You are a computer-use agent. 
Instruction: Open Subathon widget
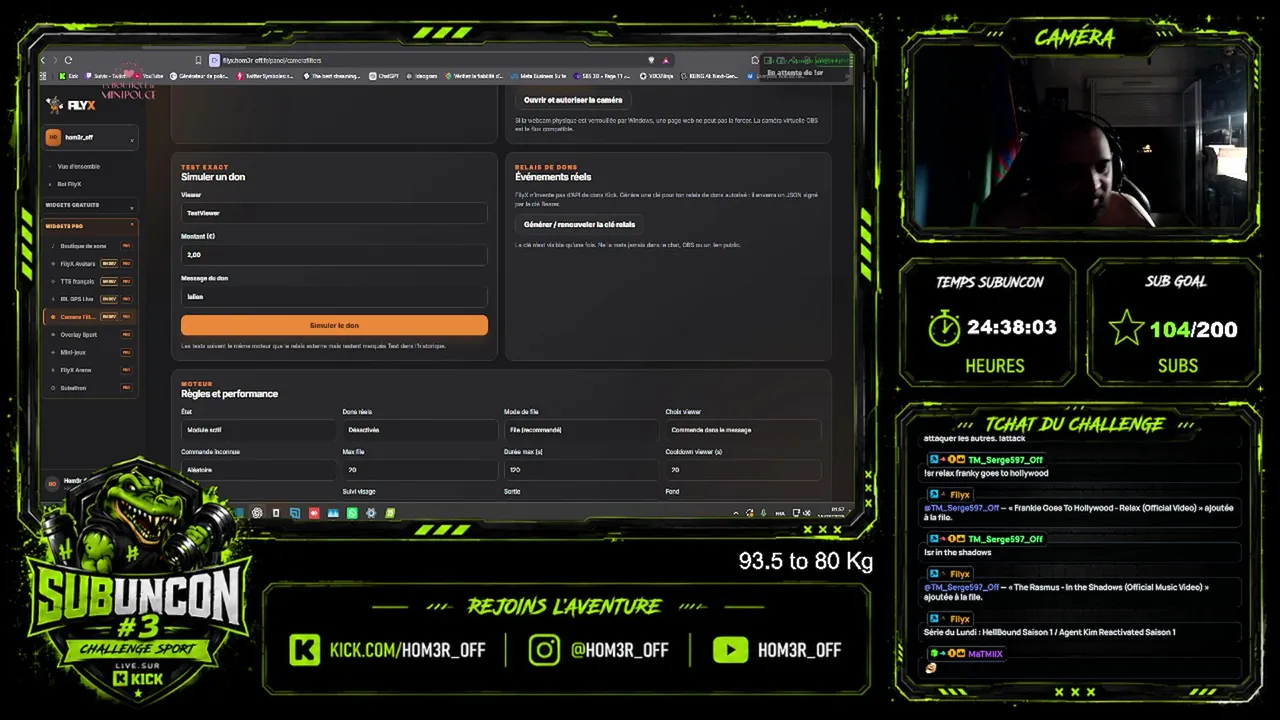[x=90, y=388]
